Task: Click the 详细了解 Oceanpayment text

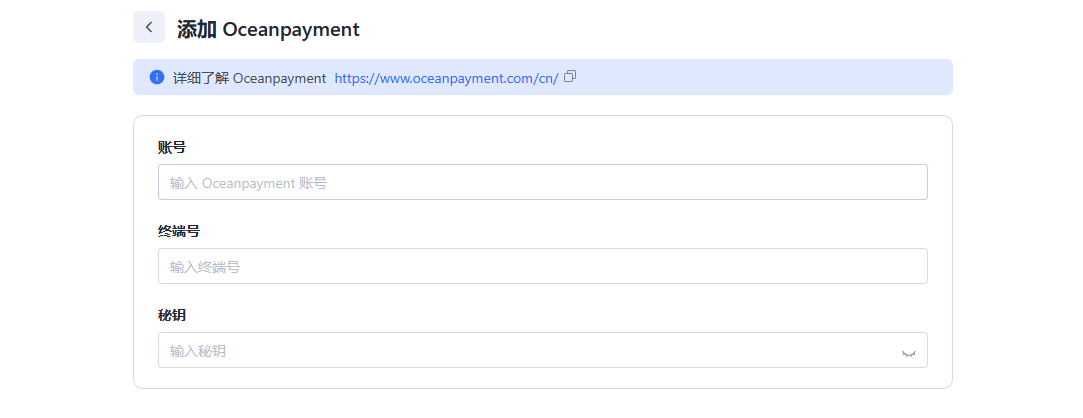Action: [x=249, y=78]
